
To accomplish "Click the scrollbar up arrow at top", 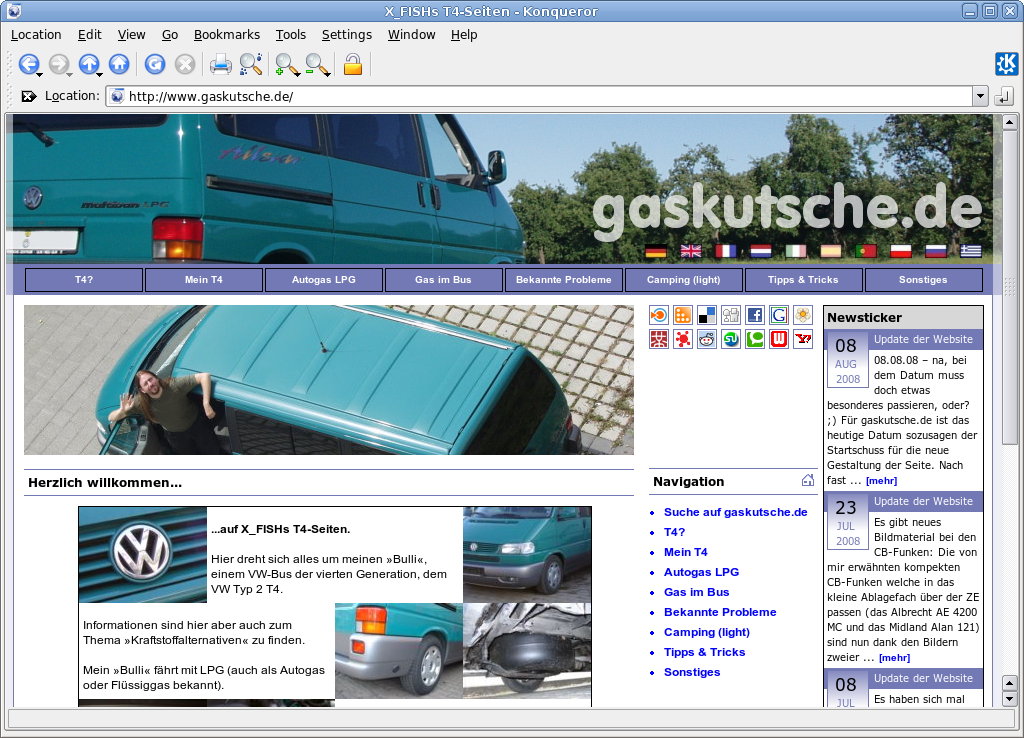I will pos(1009,122).
